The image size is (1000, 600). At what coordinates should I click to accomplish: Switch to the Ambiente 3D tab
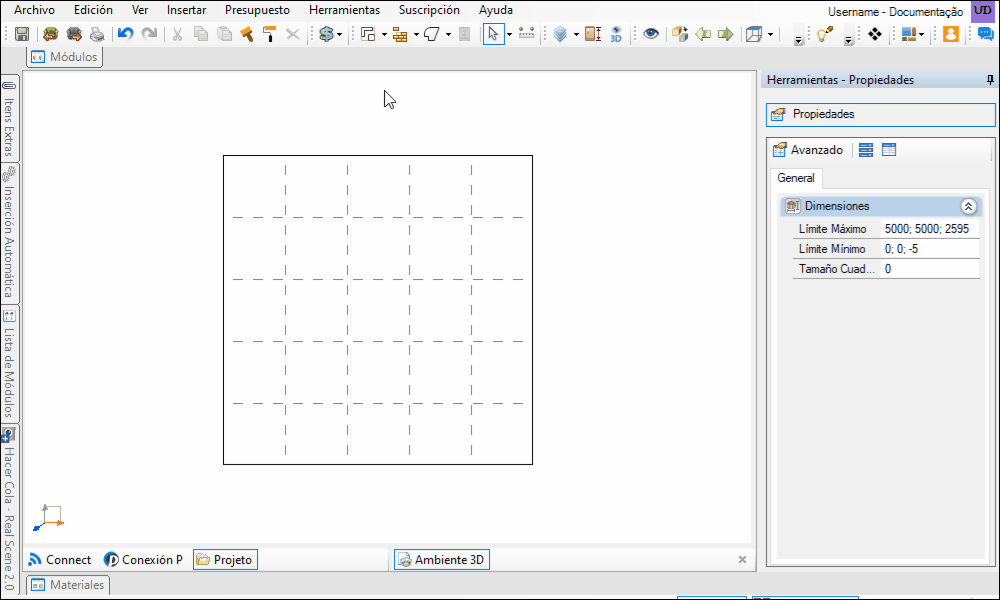coord(442,560)
